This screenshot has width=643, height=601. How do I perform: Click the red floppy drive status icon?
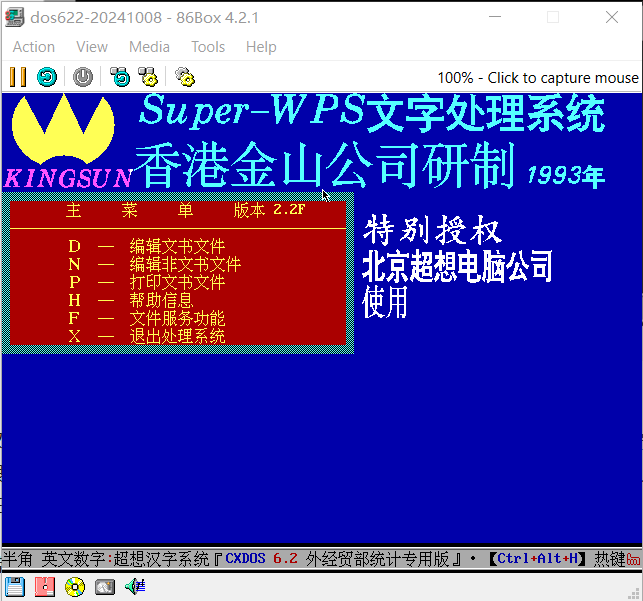tap(44, 586)
